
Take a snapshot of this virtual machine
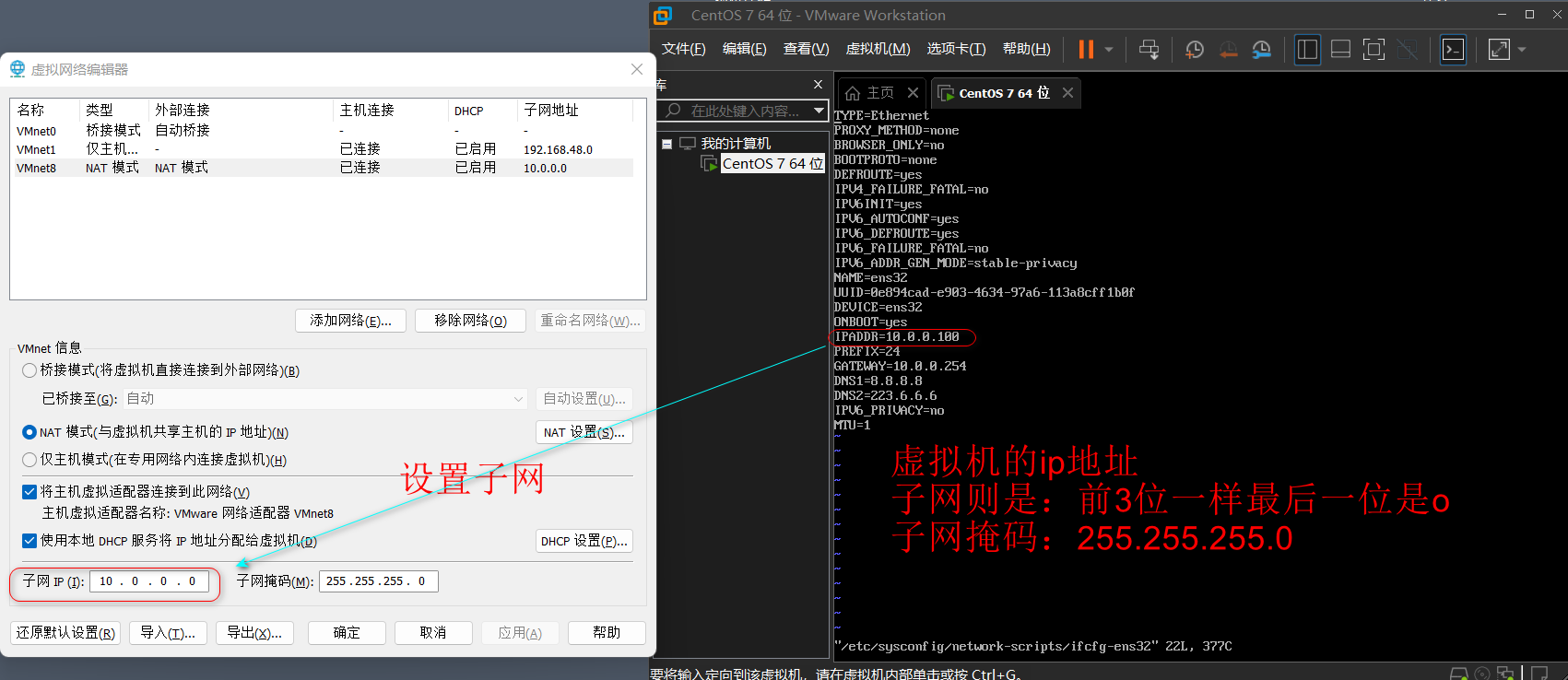point(1195,49)
